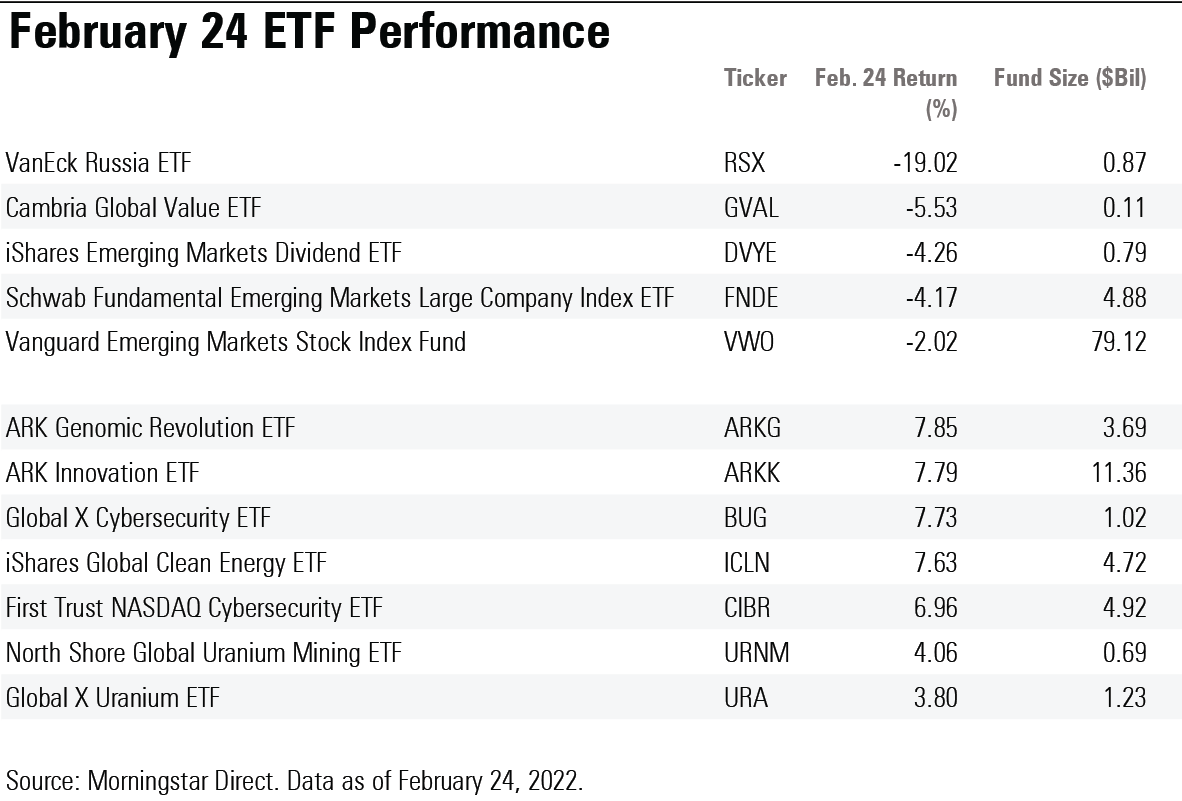Click the Morningstar Direct source note
The image size is (1182, 801).
coord(294,780)
